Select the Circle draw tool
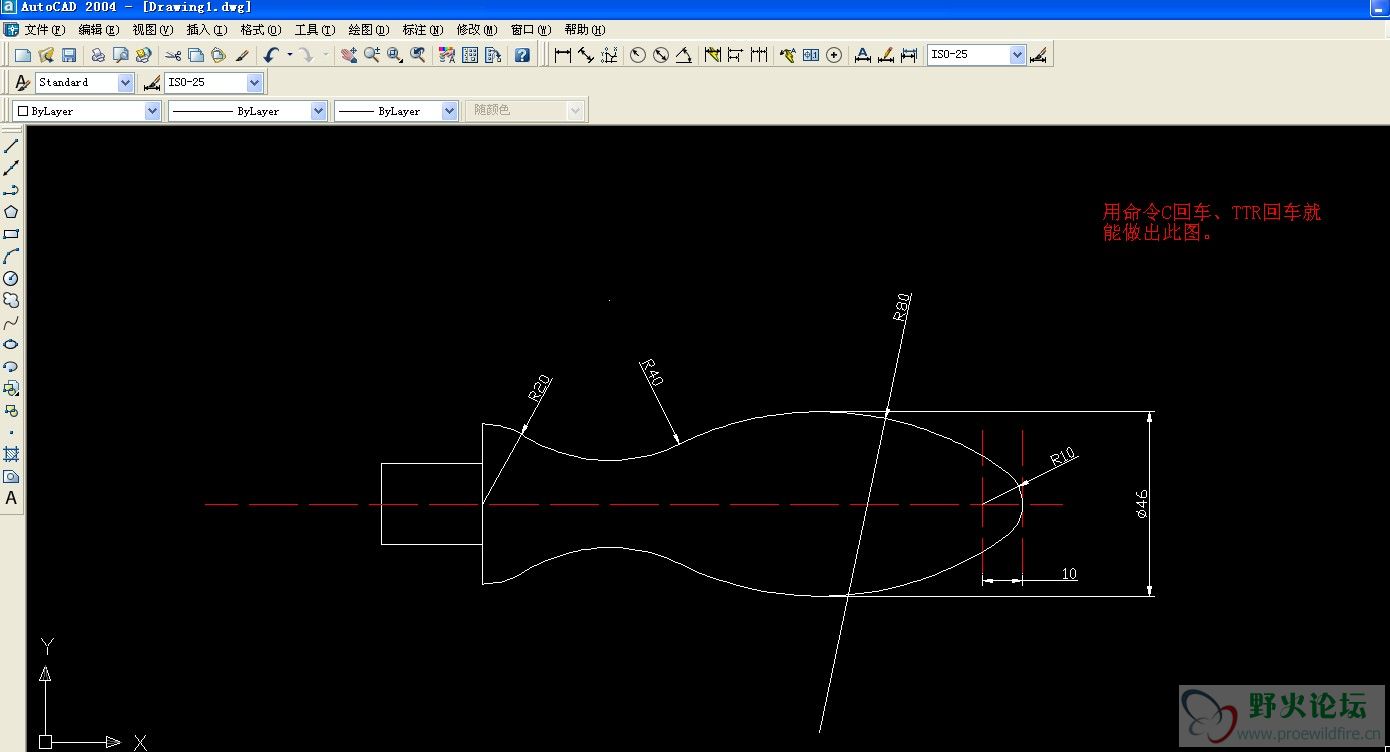The width and height of the screenshot is (1390, 752). (11, 278)
